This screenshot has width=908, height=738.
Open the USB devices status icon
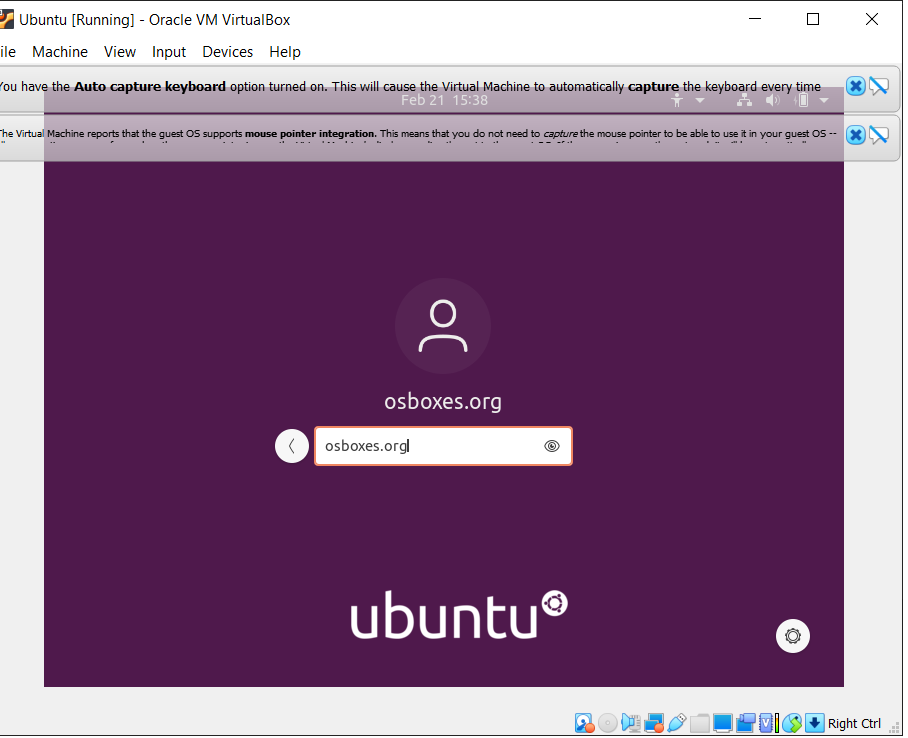click(676, 723)
